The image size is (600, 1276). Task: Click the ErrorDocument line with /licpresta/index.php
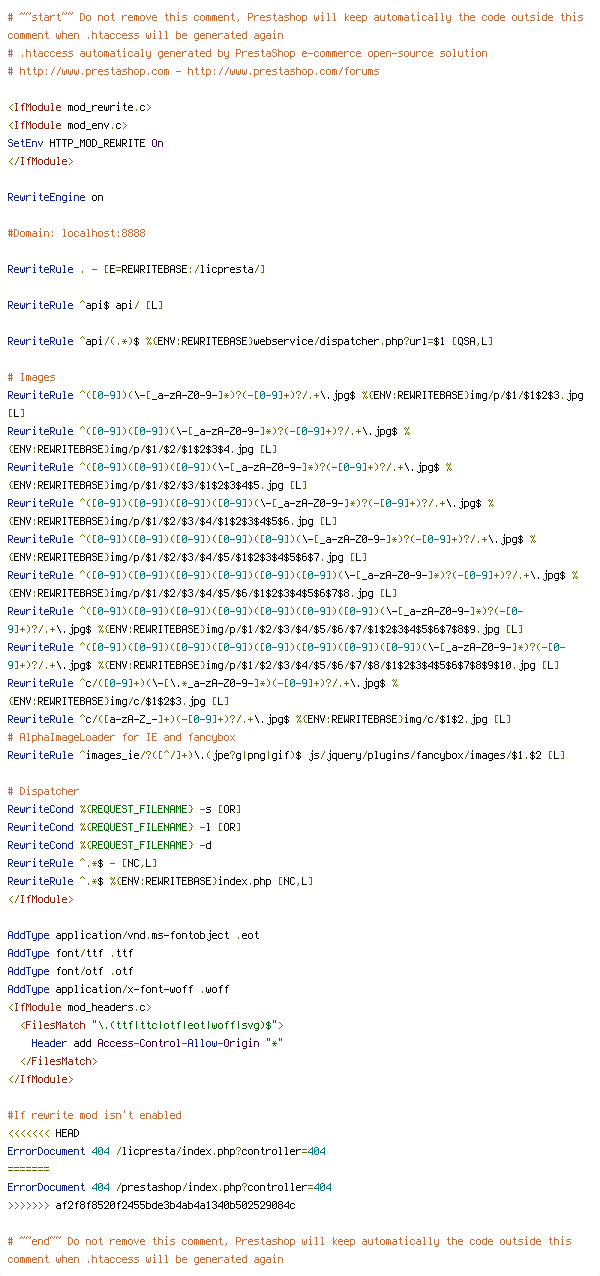tap(166, 1151)
